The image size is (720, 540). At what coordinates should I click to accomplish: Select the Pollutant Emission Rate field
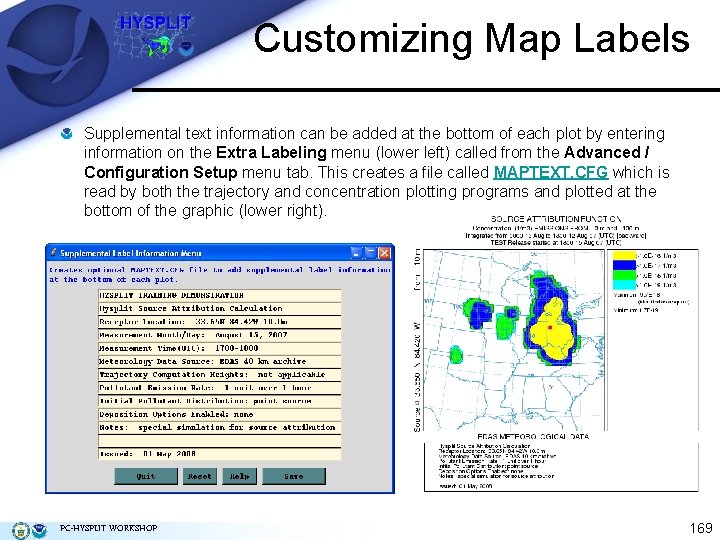tap(219, 388)
